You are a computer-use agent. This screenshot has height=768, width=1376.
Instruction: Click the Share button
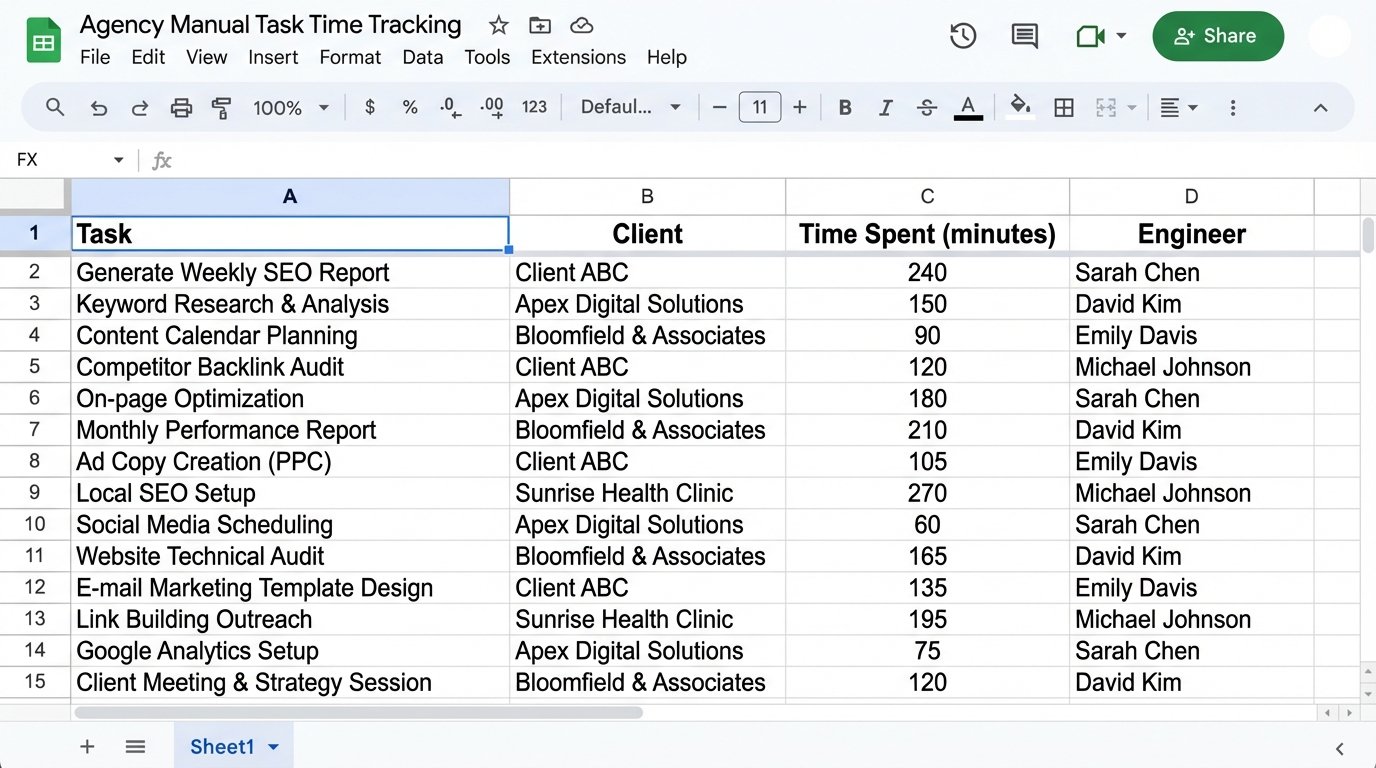[1218, 36]
